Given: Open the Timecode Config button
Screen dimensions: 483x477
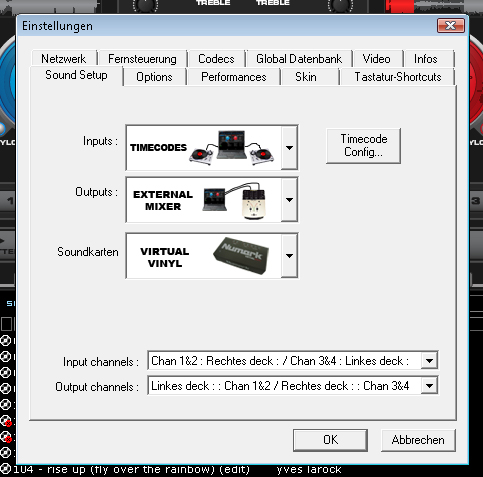Looking at the screenshot, I should click(x=363, y=146).
